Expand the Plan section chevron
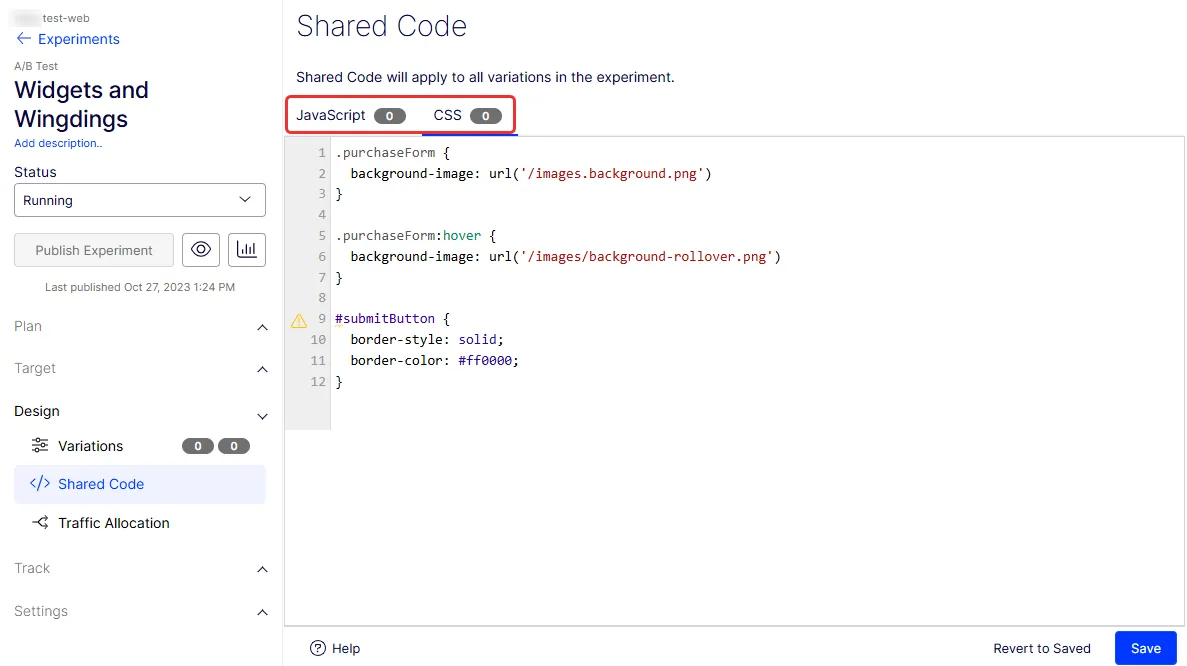 click(262, 327)
